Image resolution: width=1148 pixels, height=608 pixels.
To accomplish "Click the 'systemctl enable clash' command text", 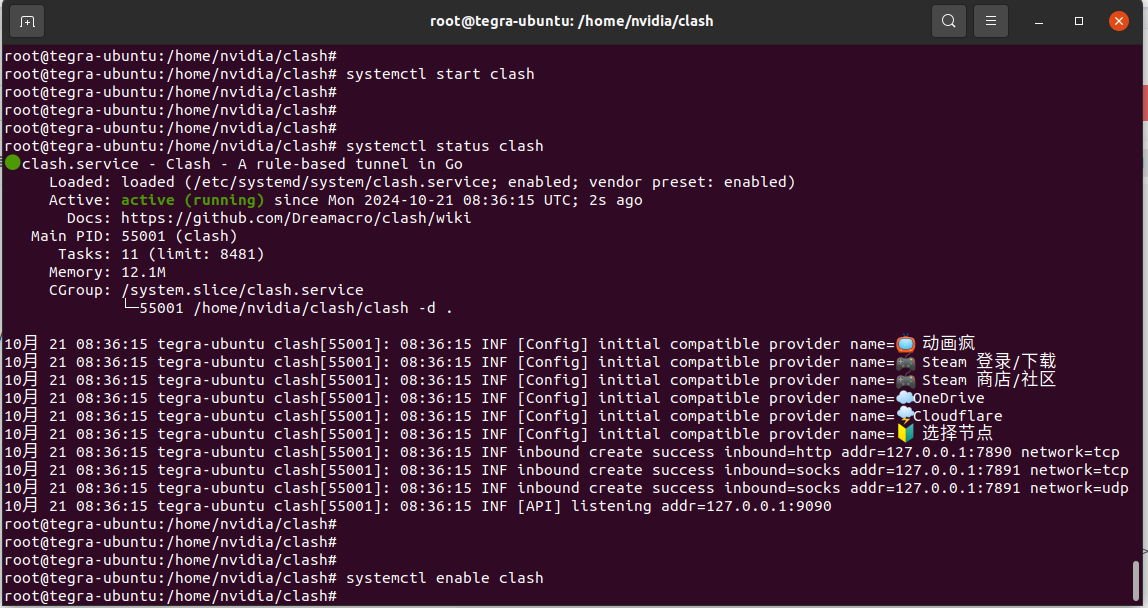I will tap(444, 578).
